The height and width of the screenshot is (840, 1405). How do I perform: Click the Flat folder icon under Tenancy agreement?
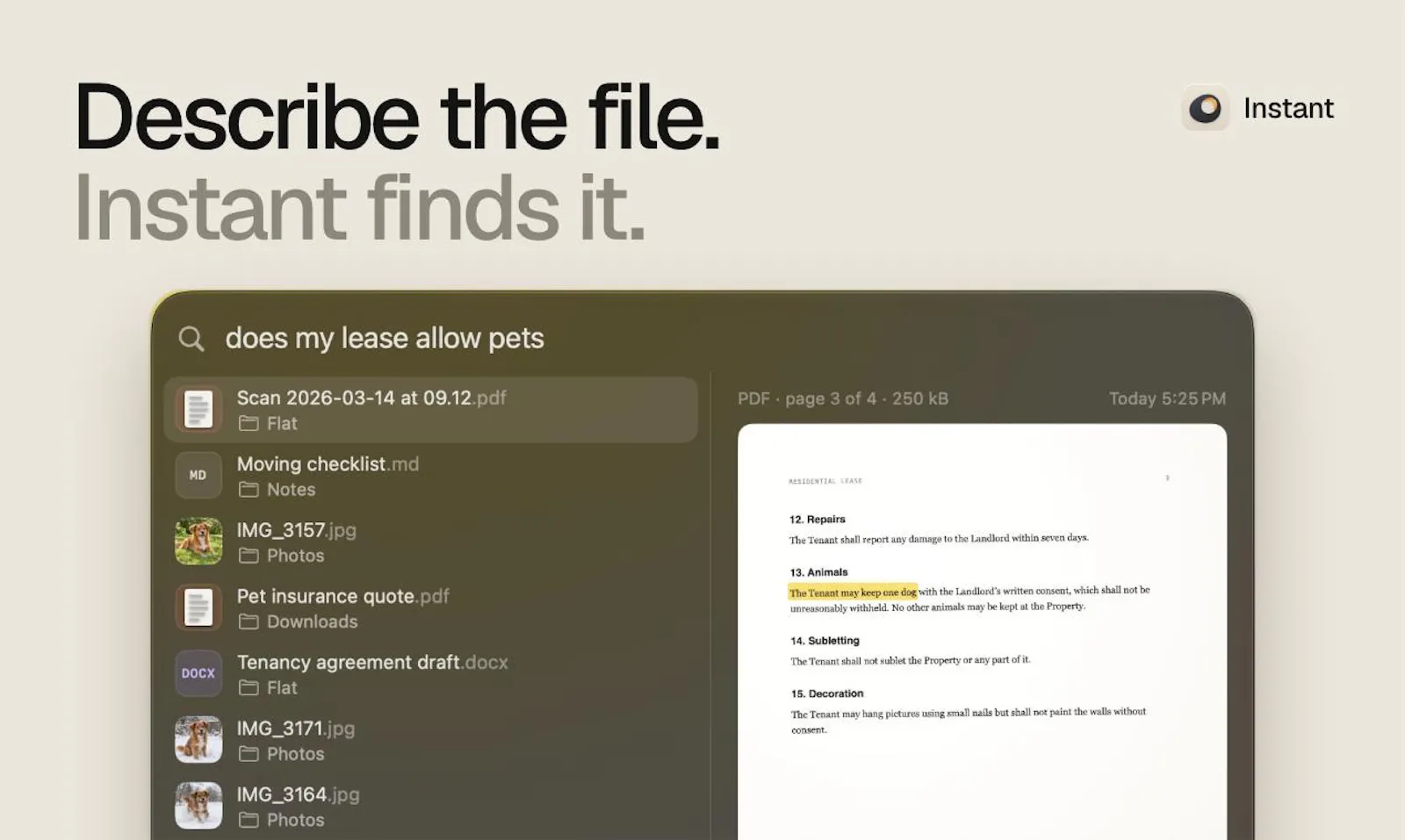[249, 688]
